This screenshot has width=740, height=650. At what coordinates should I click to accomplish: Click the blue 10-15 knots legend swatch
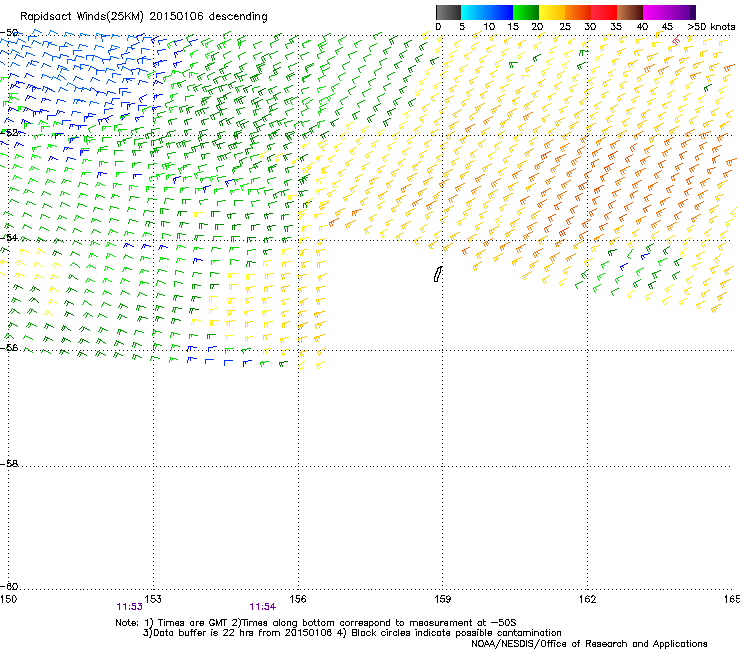[500, 12]
